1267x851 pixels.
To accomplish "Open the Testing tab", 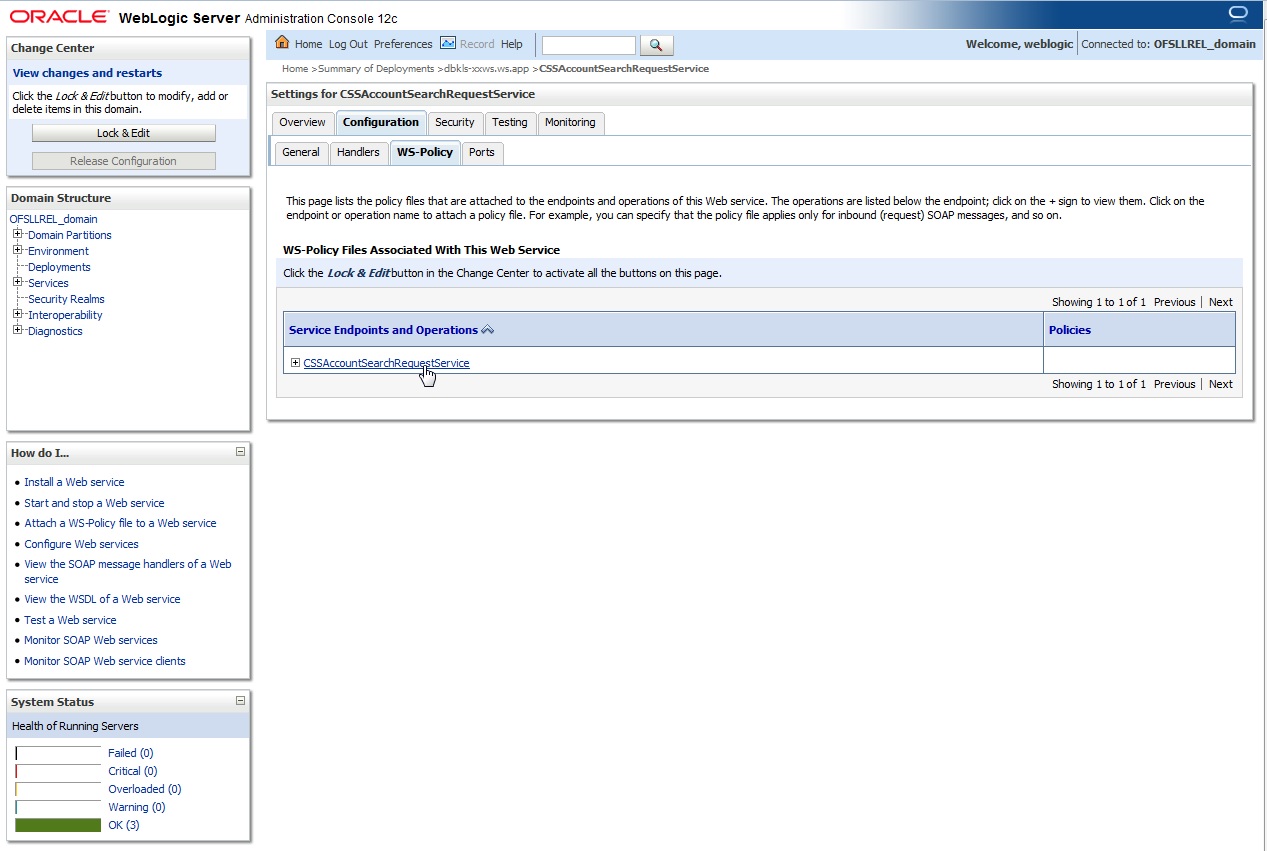I will 510,122.
